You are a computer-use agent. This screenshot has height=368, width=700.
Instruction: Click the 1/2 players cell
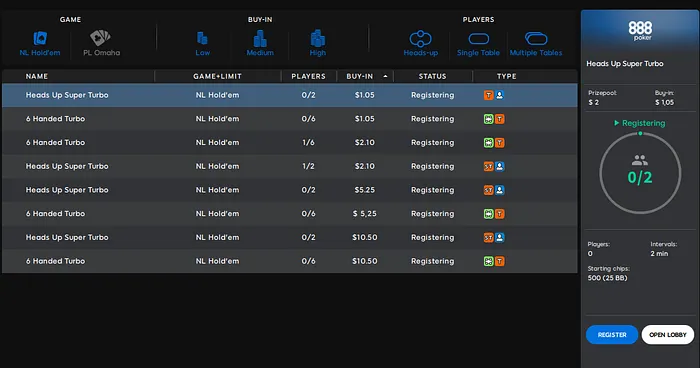tap(308, 166)
